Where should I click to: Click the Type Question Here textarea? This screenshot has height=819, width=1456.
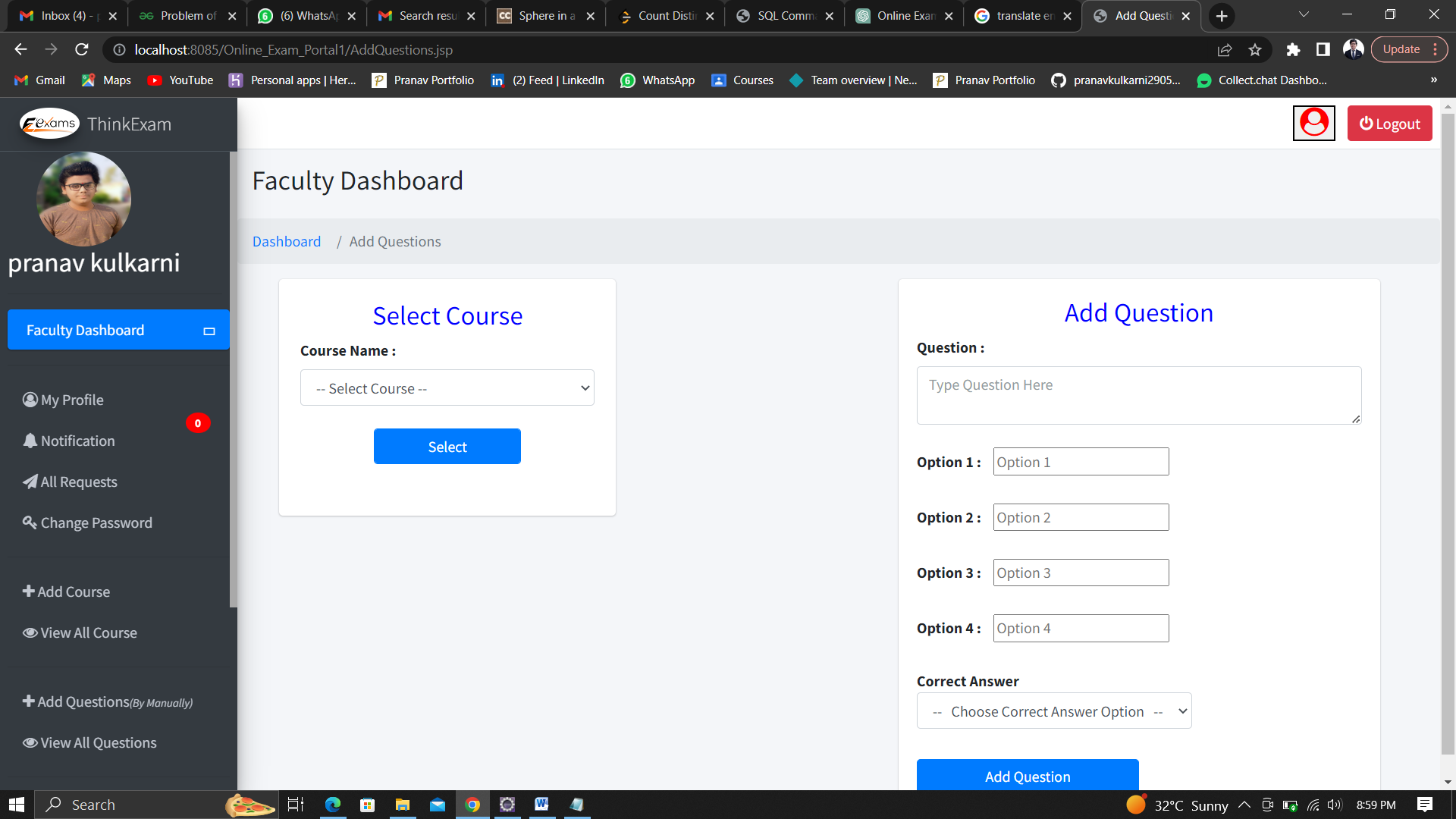pyautogui.click(x=1137, y=395)
